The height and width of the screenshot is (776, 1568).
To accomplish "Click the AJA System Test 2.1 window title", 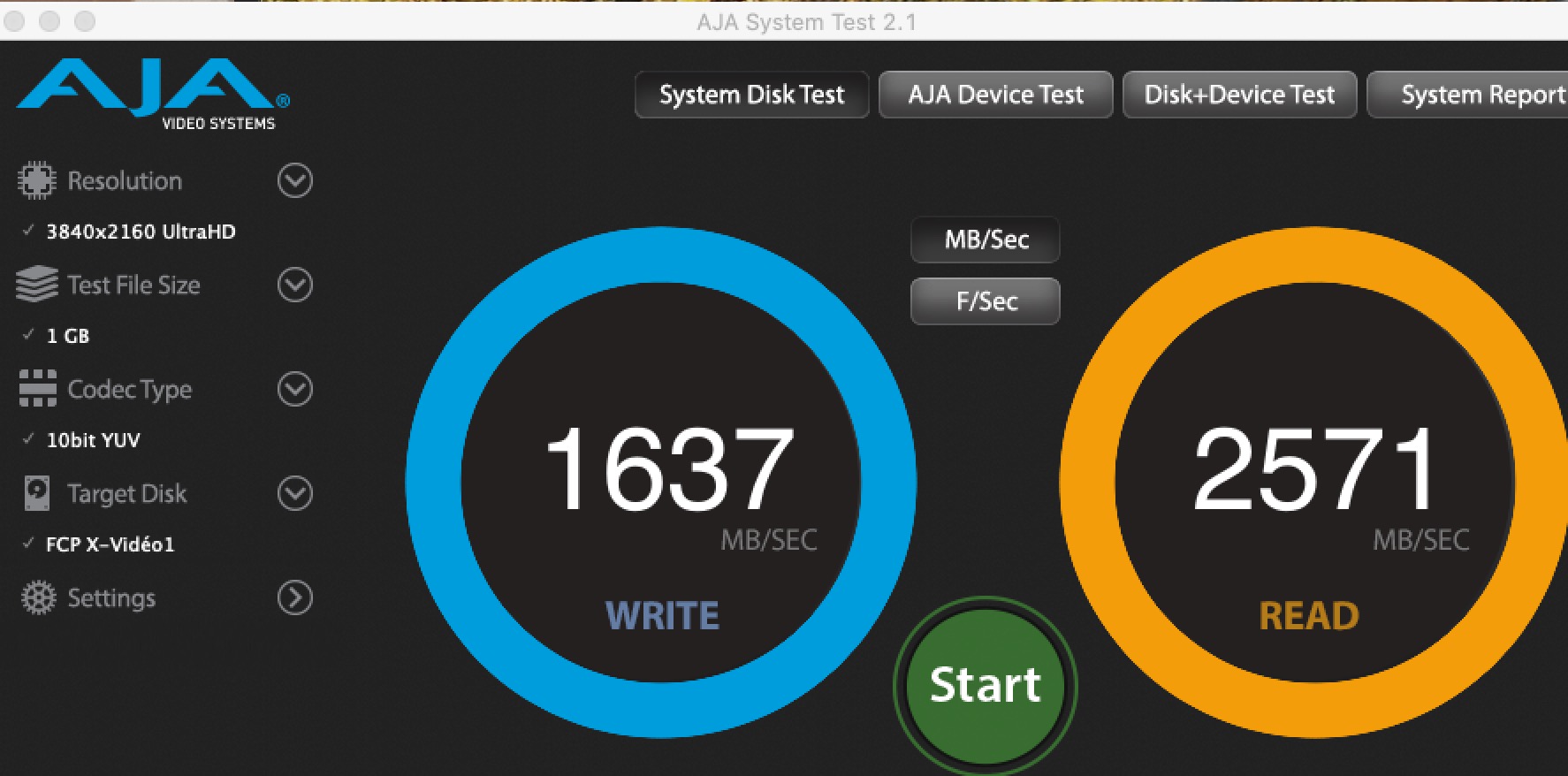I will coord(806,22).
